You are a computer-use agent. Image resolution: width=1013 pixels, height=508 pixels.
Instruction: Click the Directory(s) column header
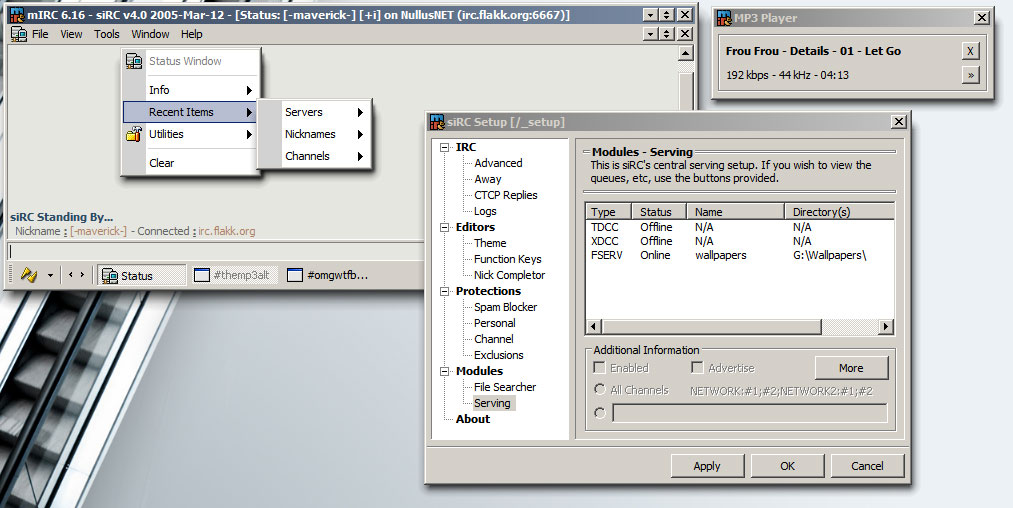[839, 212]
